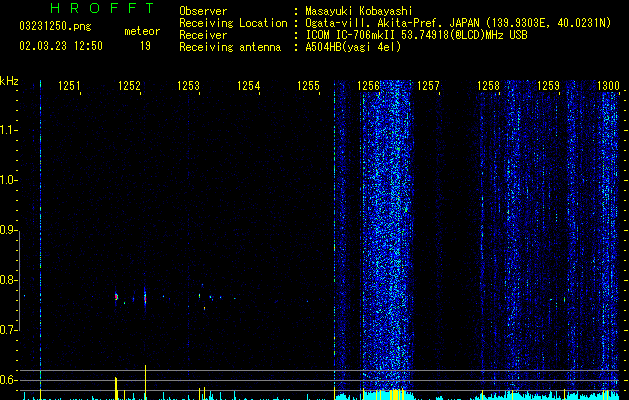Click the tallest yellow level spike after 1252
The width and height of the screenshot is (629, 400).
click(145, 382)
